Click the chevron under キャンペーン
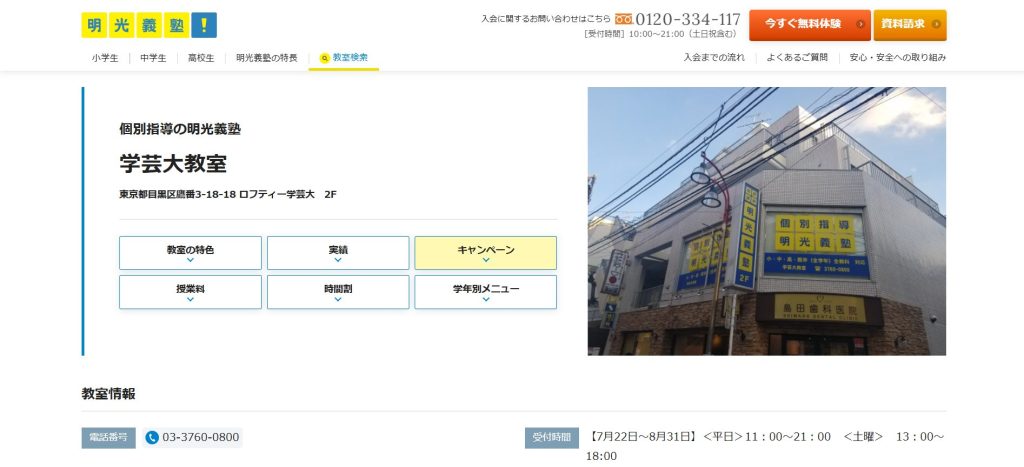The width and height of the screenshot is (1024, 467). pos(486,260)
